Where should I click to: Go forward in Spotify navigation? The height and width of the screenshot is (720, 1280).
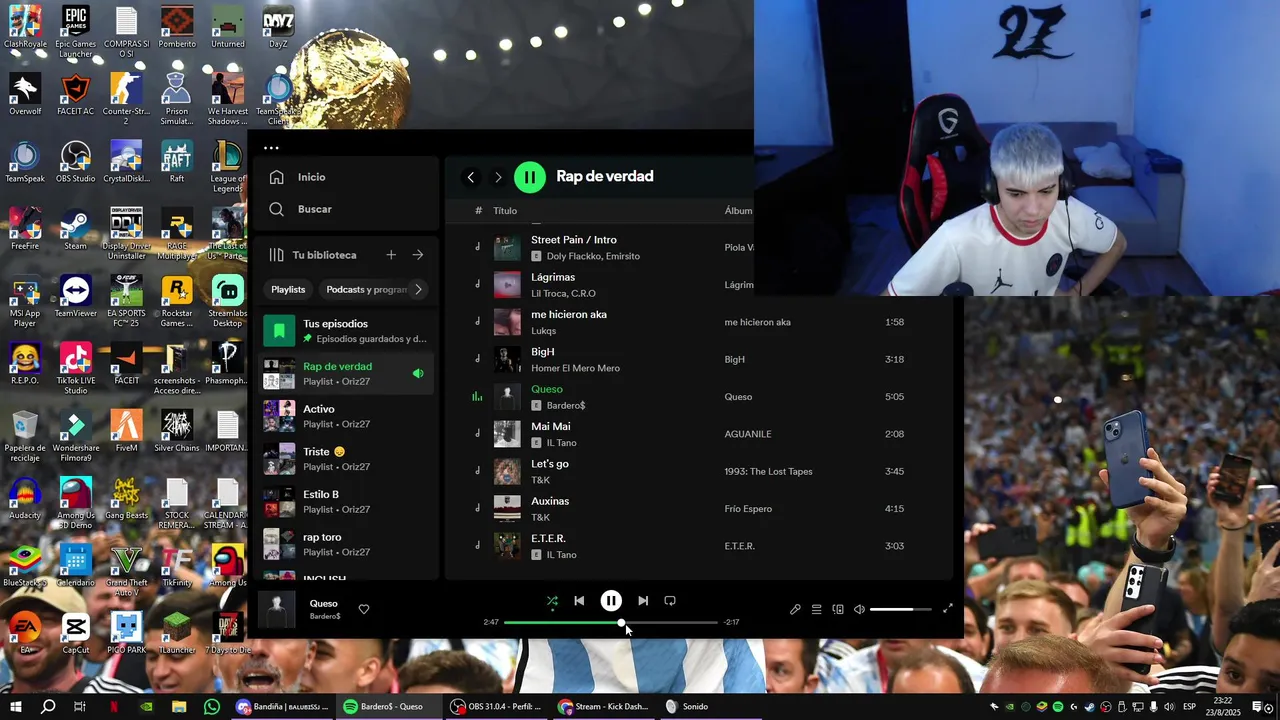coord(498,177)
